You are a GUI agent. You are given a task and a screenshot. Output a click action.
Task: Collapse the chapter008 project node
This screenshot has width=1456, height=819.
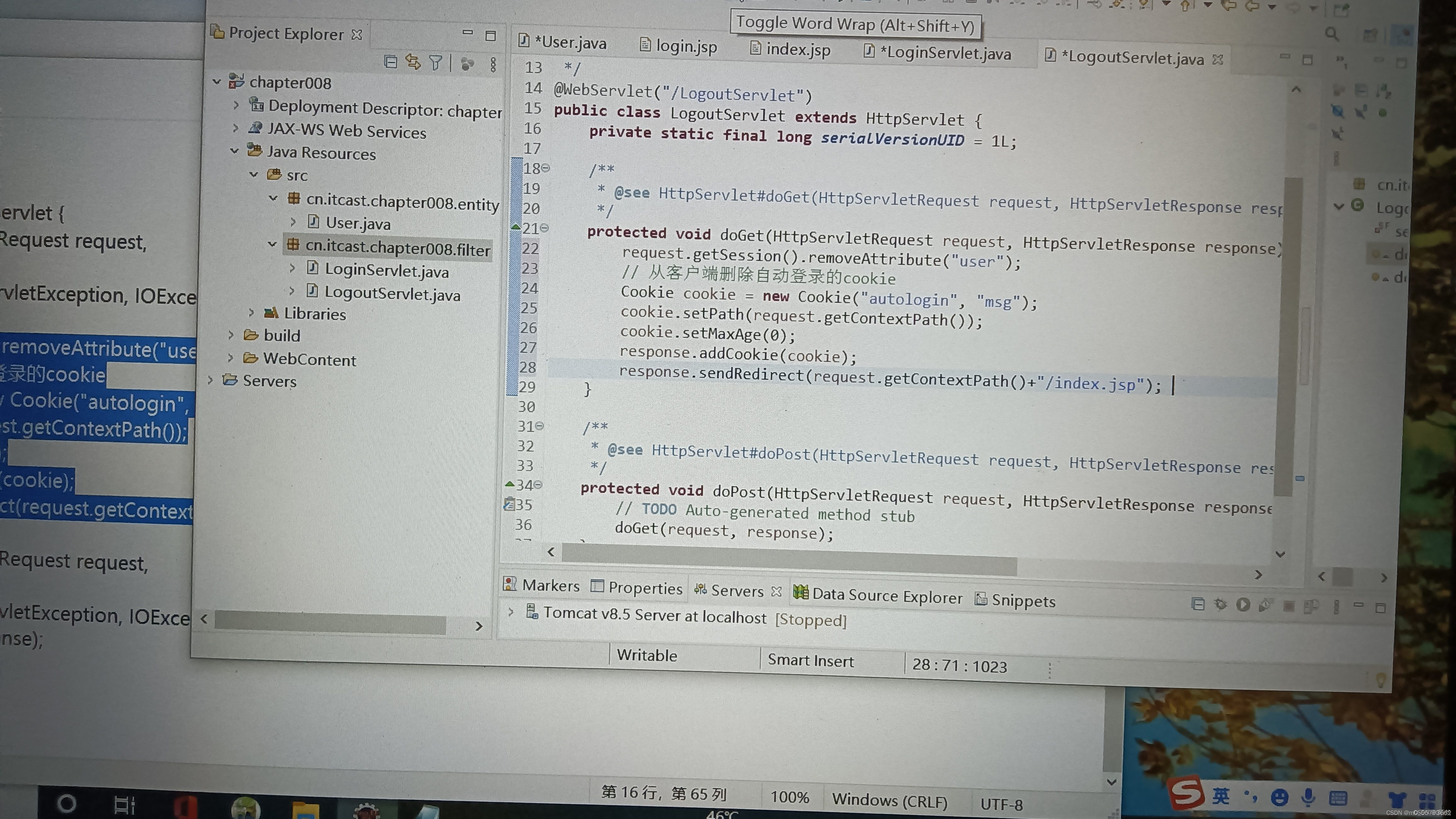[216, 82]
